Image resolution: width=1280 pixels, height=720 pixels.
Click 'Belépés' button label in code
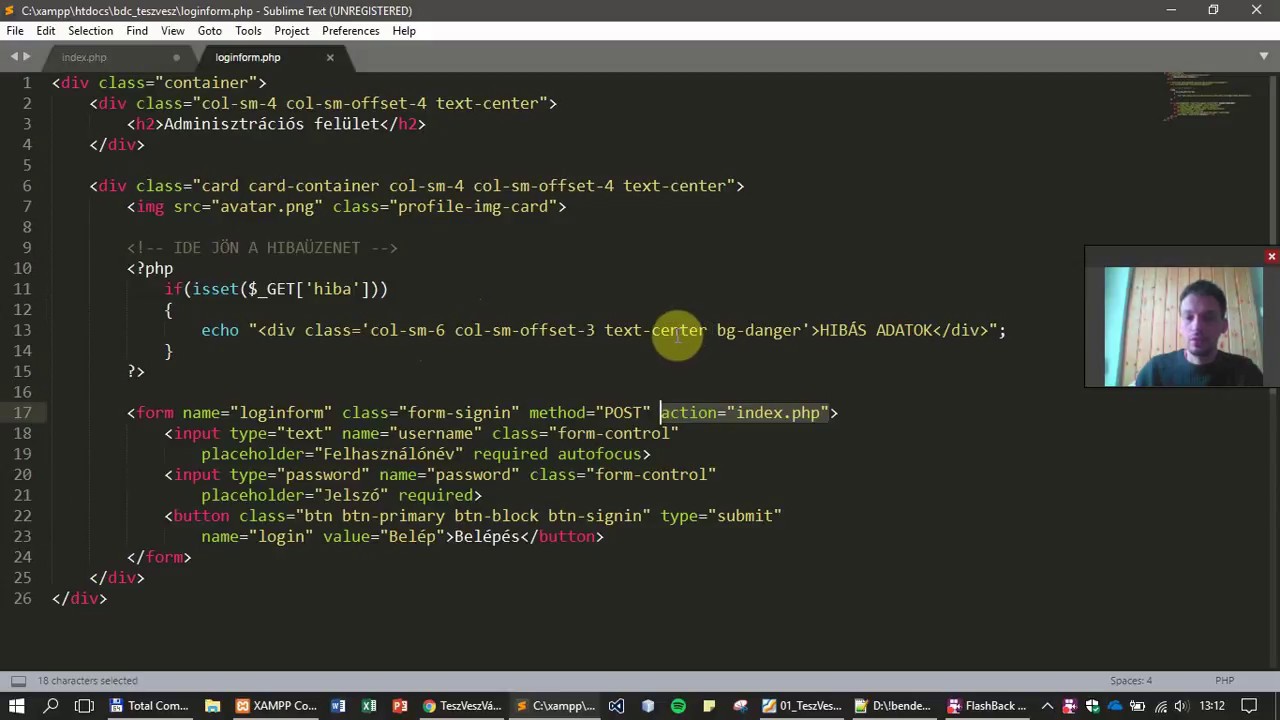pyautogui.click(x=487, y=537)
